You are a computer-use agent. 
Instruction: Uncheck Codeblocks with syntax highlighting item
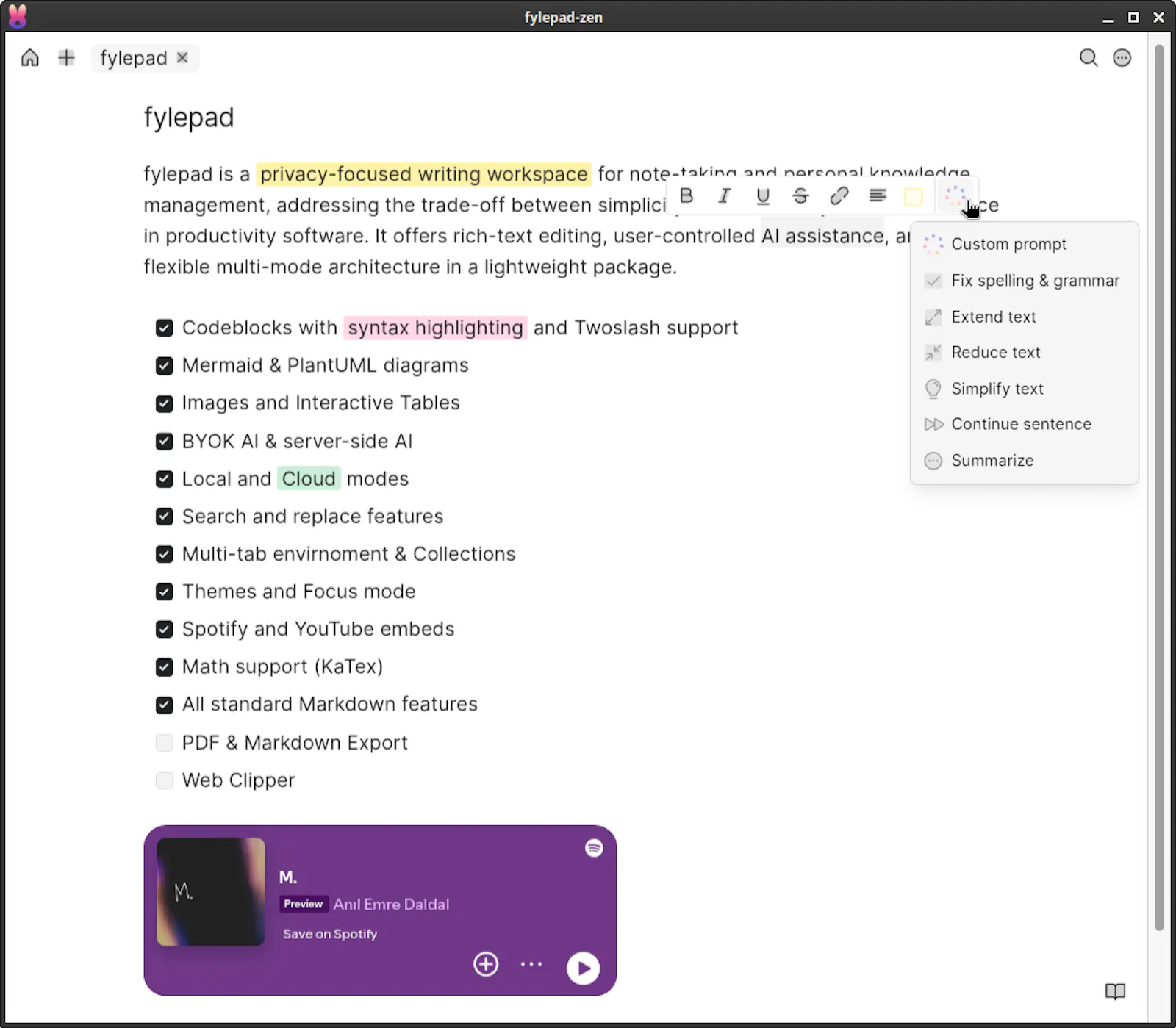click(165, 328)
